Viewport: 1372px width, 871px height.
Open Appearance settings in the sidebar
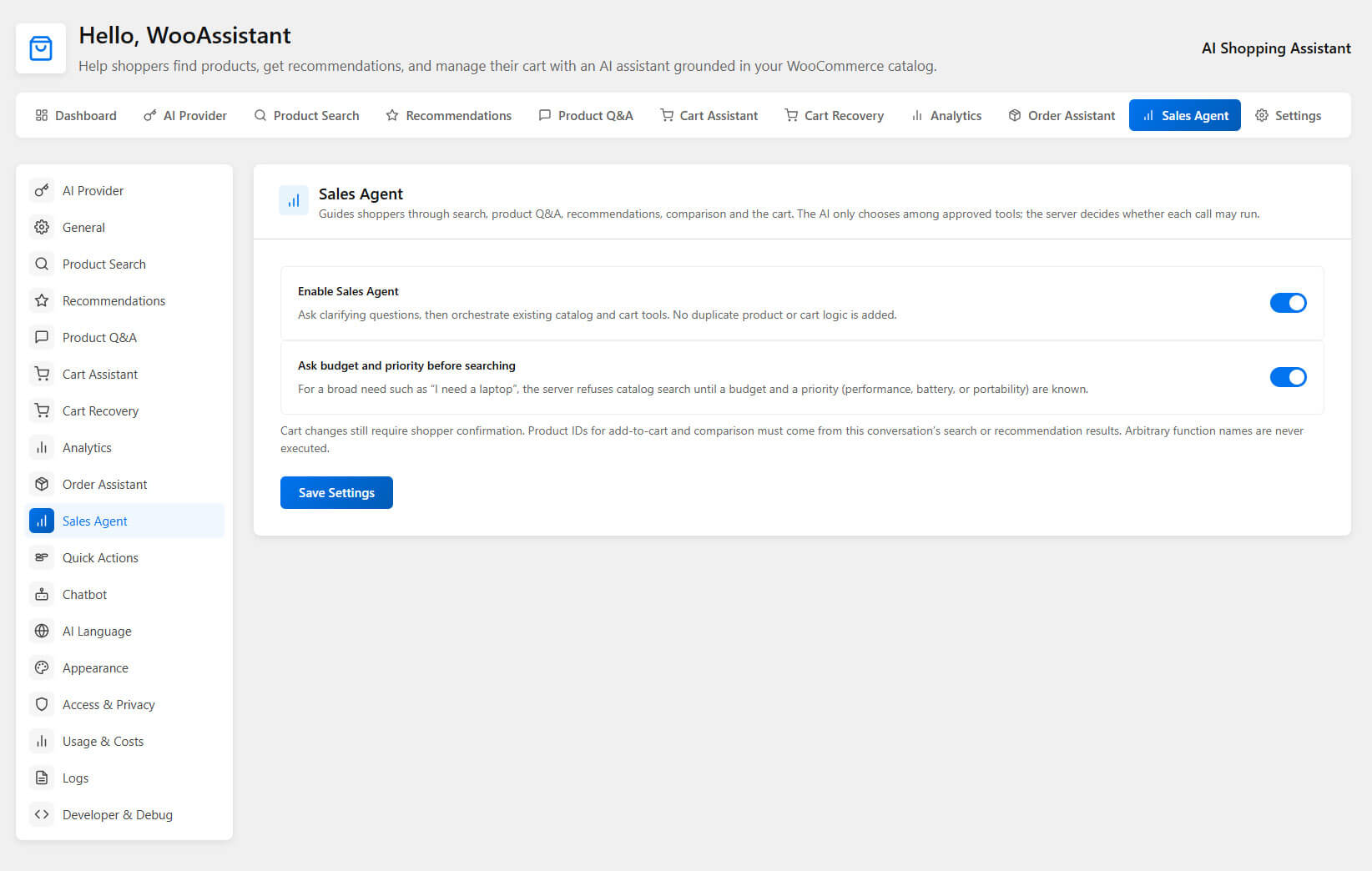tap(126, 668)
